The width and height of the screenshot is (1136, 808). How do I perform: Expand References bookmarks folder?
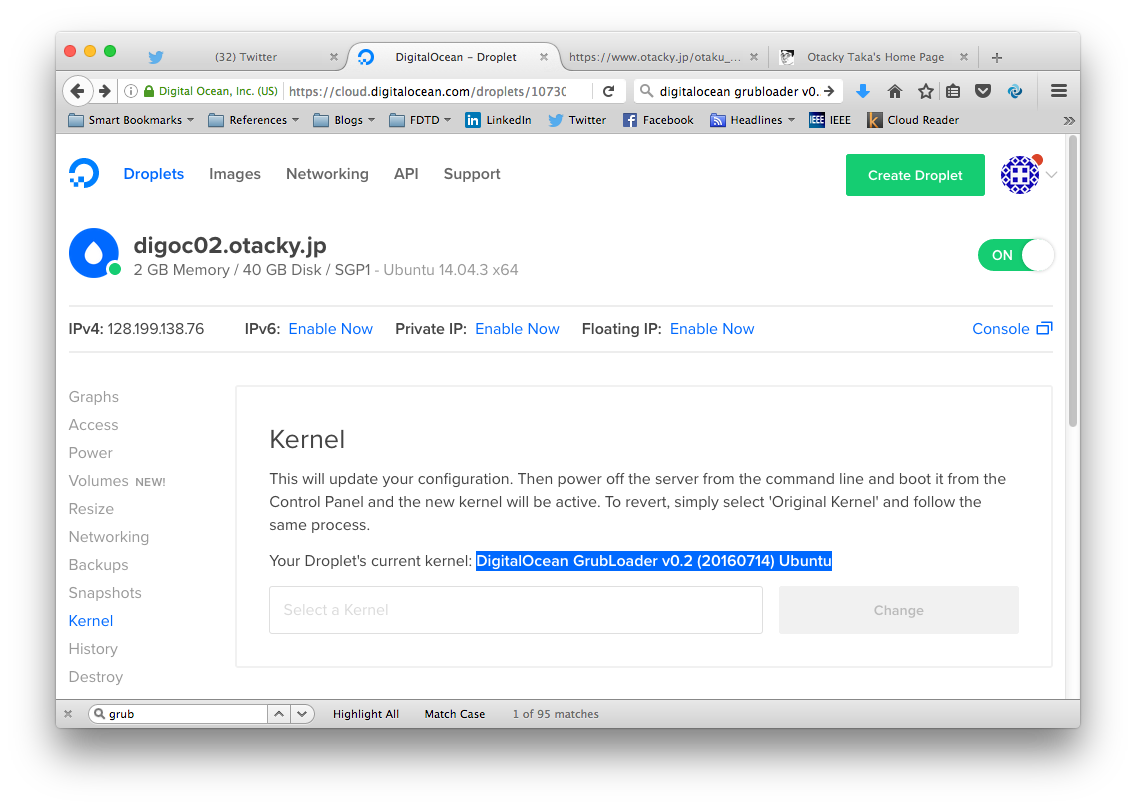[x=254, y=120]
